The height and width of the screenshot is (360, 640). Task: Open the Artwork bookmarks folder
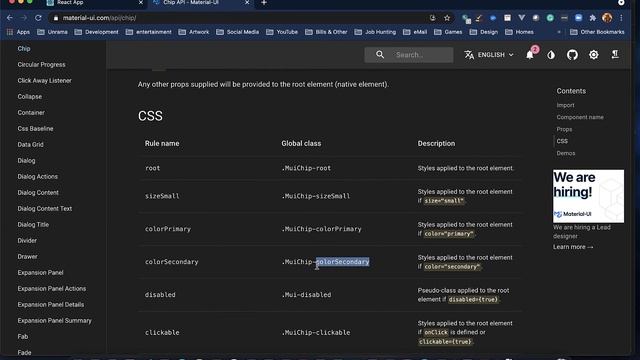[194, 32]
